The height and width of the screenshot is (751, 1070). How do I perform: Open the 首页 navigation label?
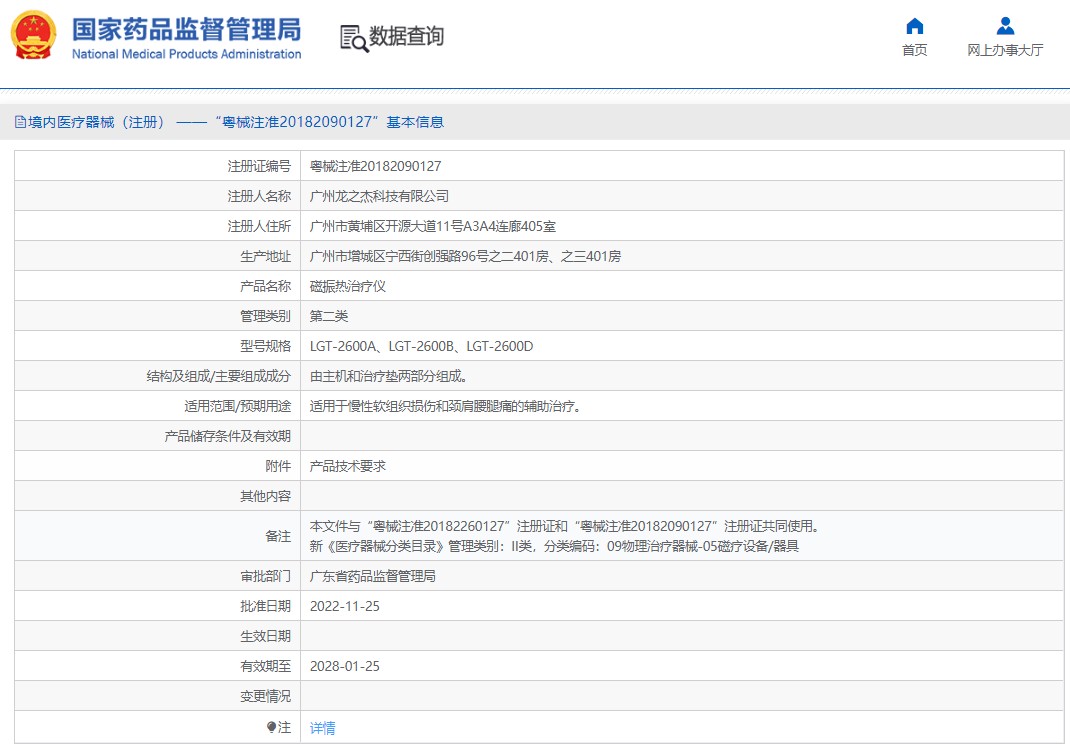(914, 50)
